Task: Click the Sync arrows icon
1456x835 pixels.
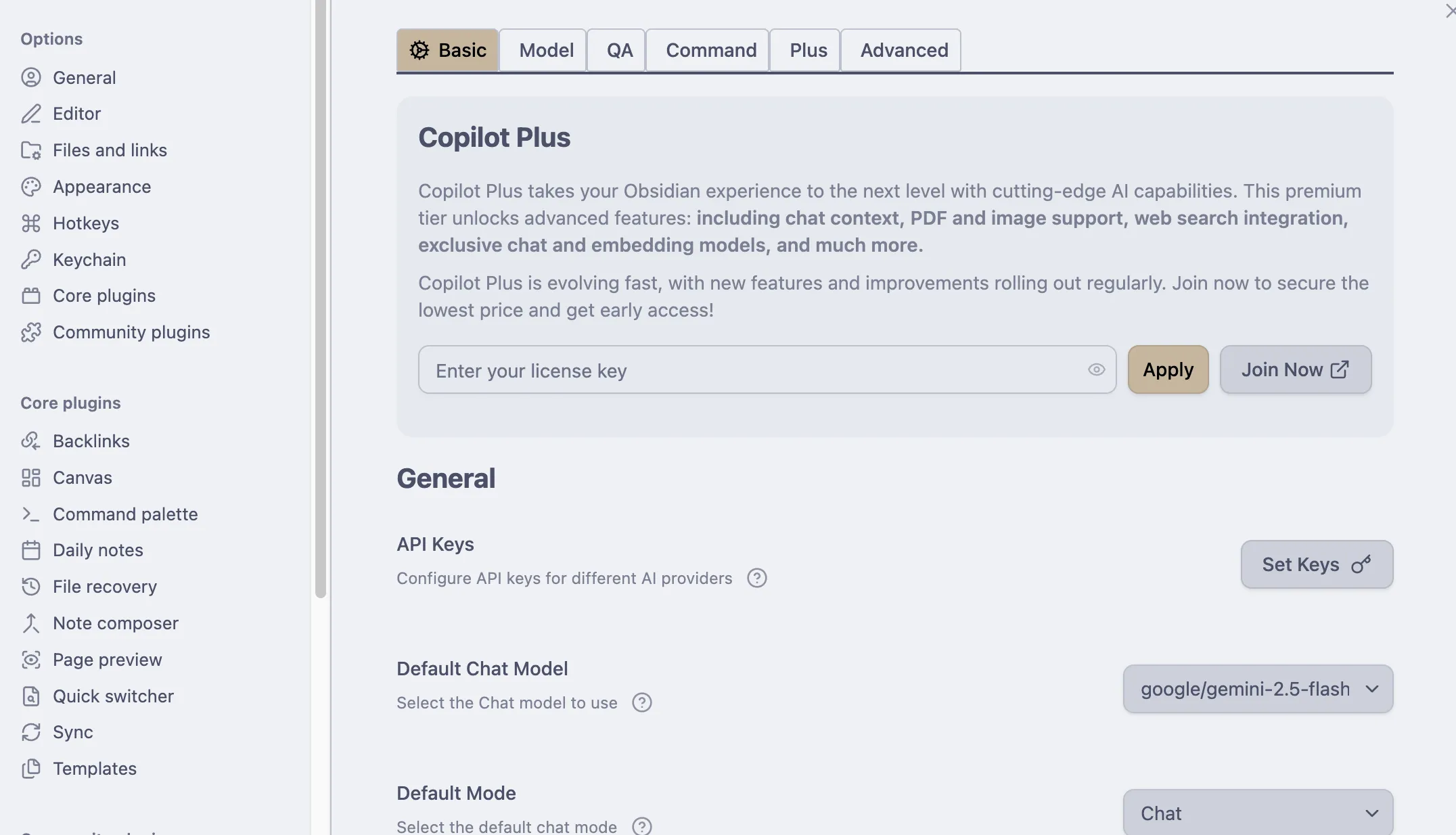Action: tap(31, 732)
